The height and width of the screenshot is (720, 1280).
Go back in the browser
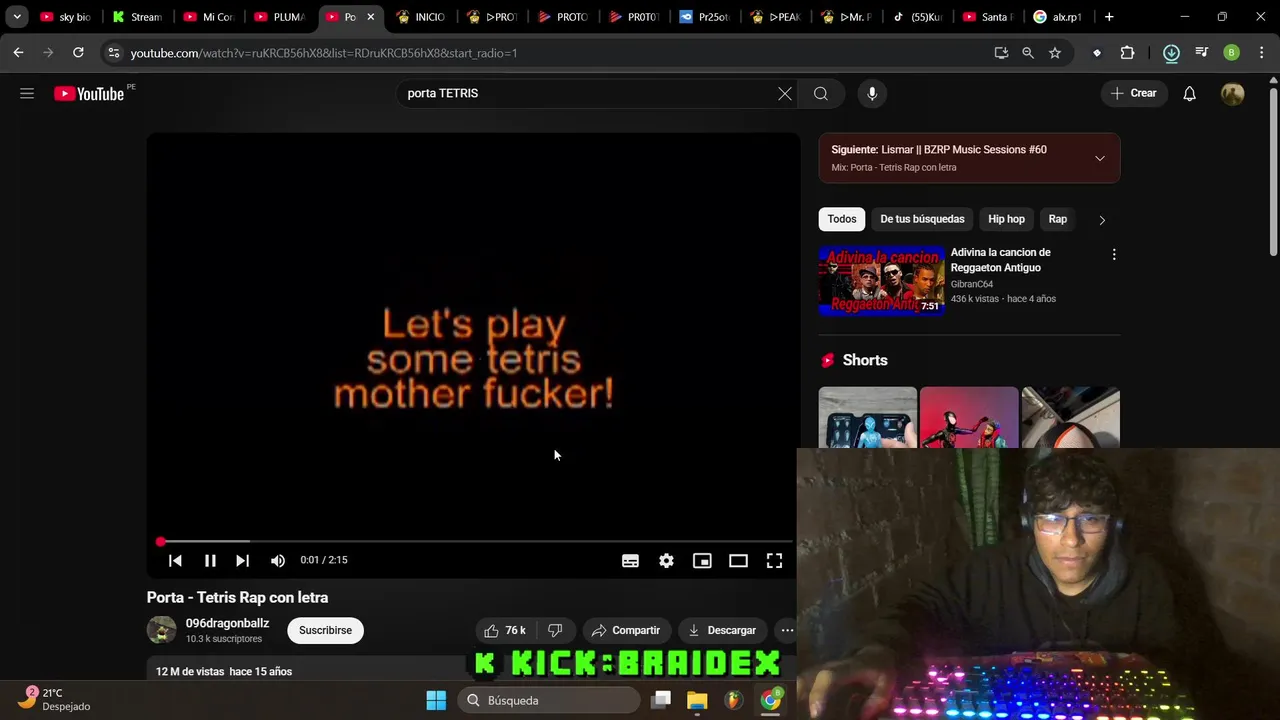(x=18, y=53)
